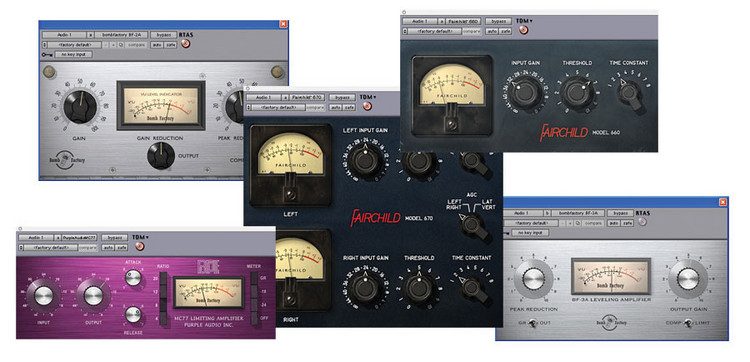The width and height of the screenshot is (750, 362).
Task: Click the OUTPUT knob on BF-2A
Action: [161, 155]
